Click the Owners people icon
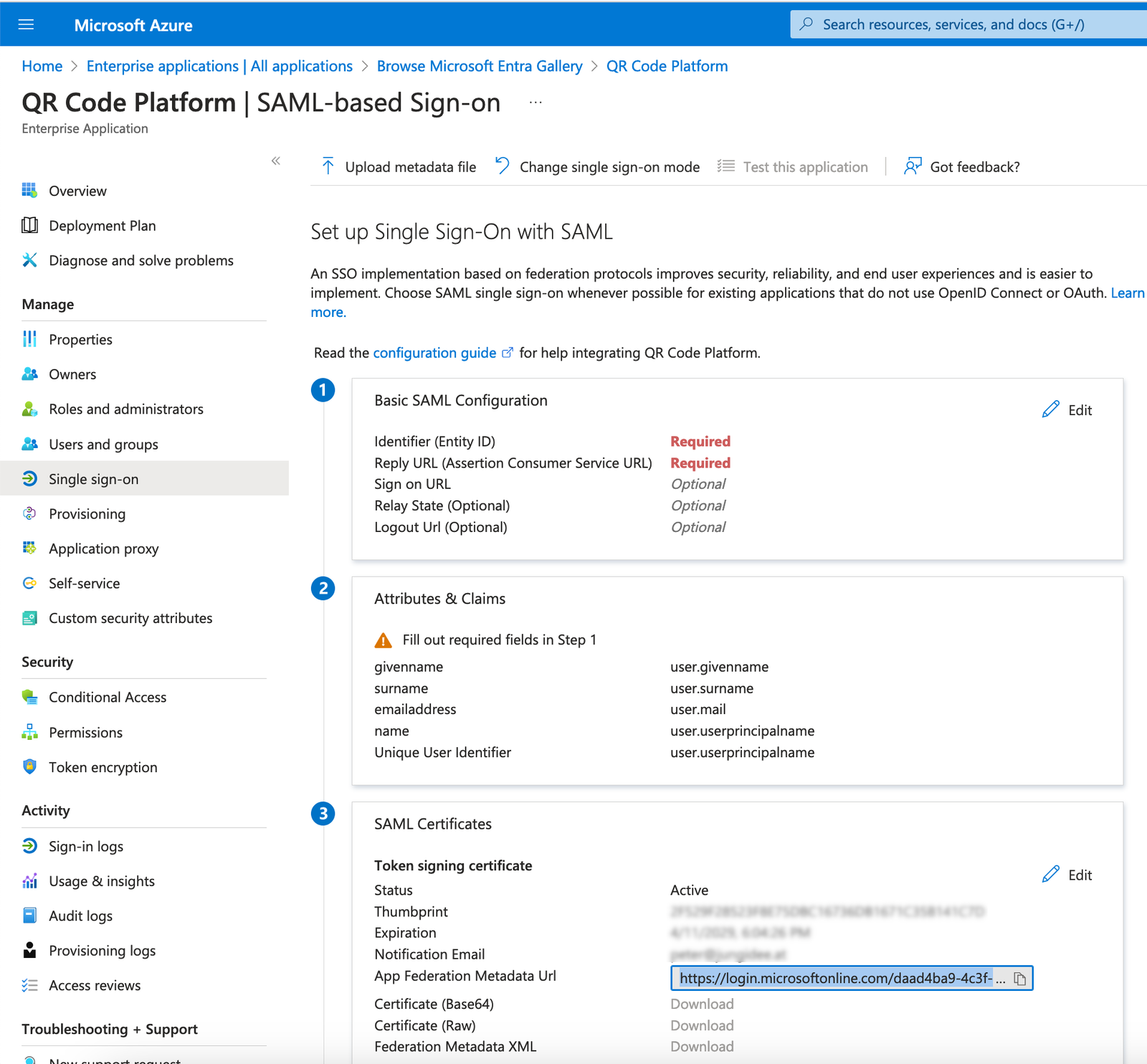This screenshot has width=1147, height=1064. click(29, 374)
